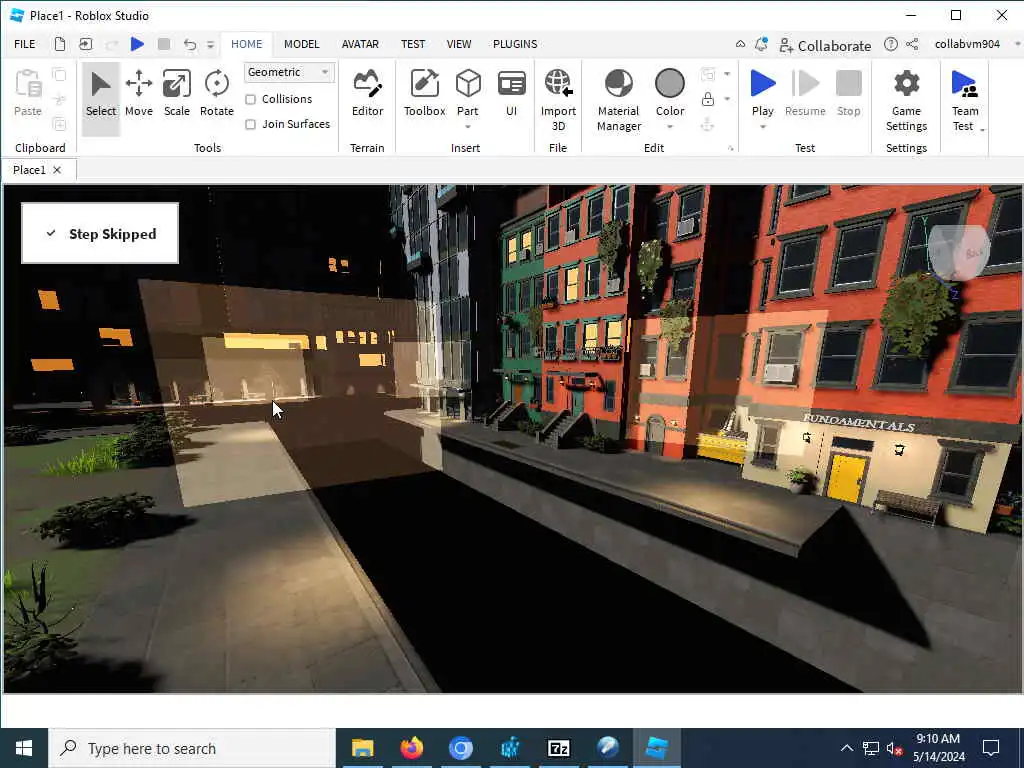Click the yellow door in viewport
Viewport: 1024px width, 768px height.
[846, 479]
